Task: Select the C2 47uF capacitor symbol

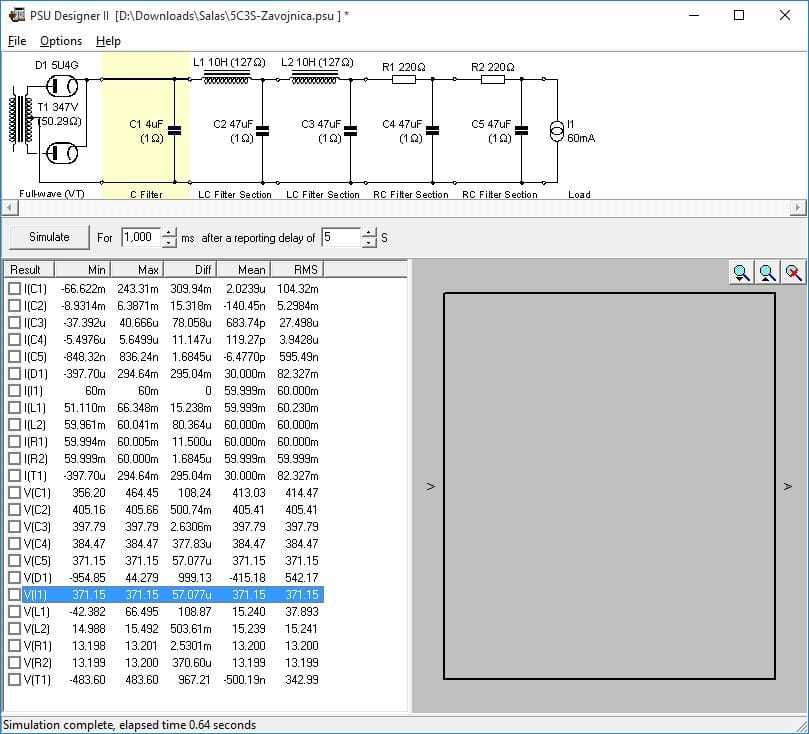Action: click(263, 131)
